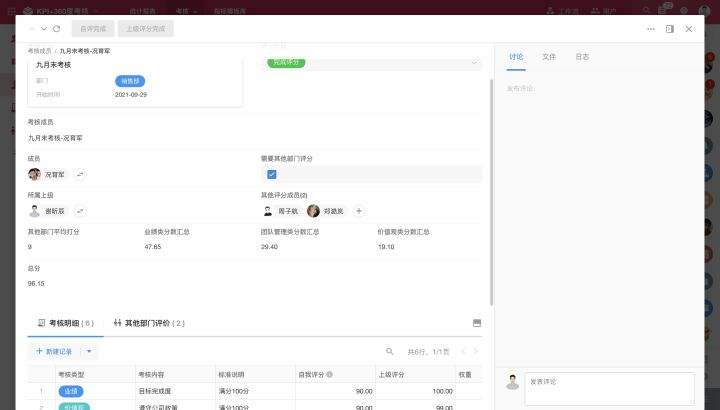Click the first 其他评分成员 avatar
The height and width of the screenshot is (410, 720).
tap(268, 211)
